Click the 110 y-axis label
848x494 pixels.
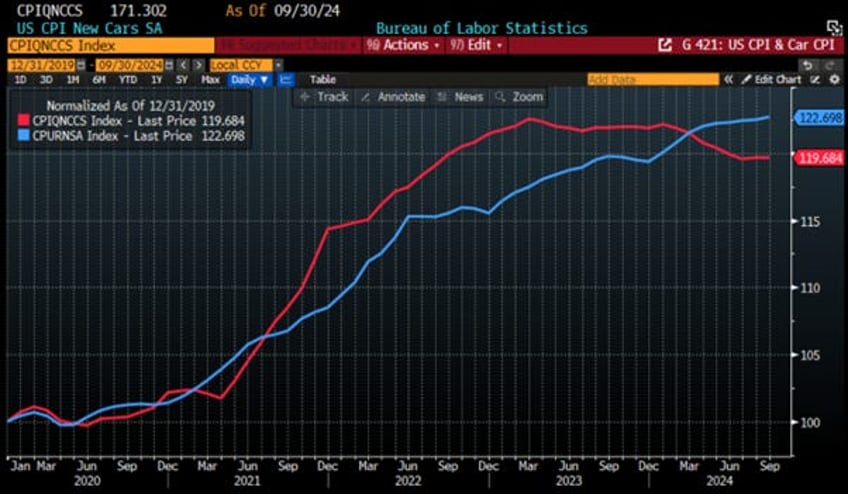click(x=809, y=288)
